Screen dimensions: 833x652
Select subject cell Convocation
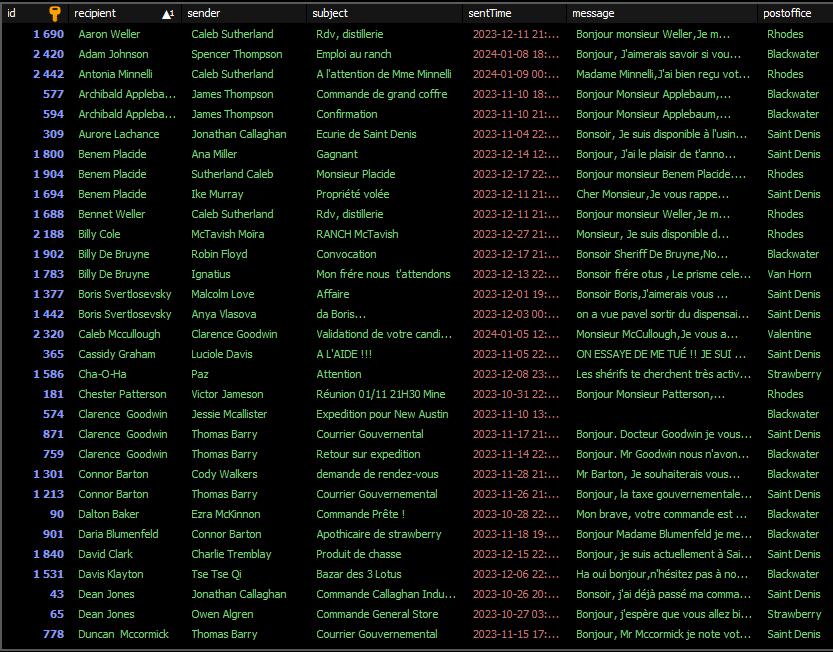(346, 254)
